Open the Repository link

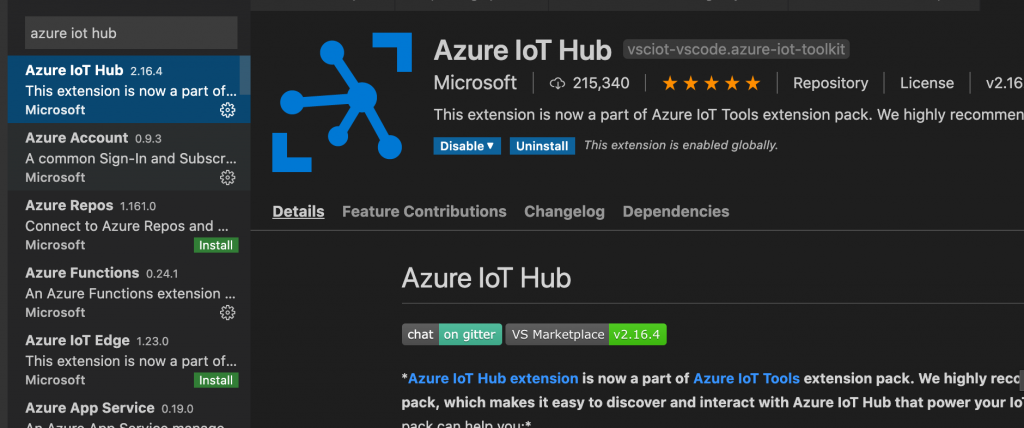tap(831, 83)
